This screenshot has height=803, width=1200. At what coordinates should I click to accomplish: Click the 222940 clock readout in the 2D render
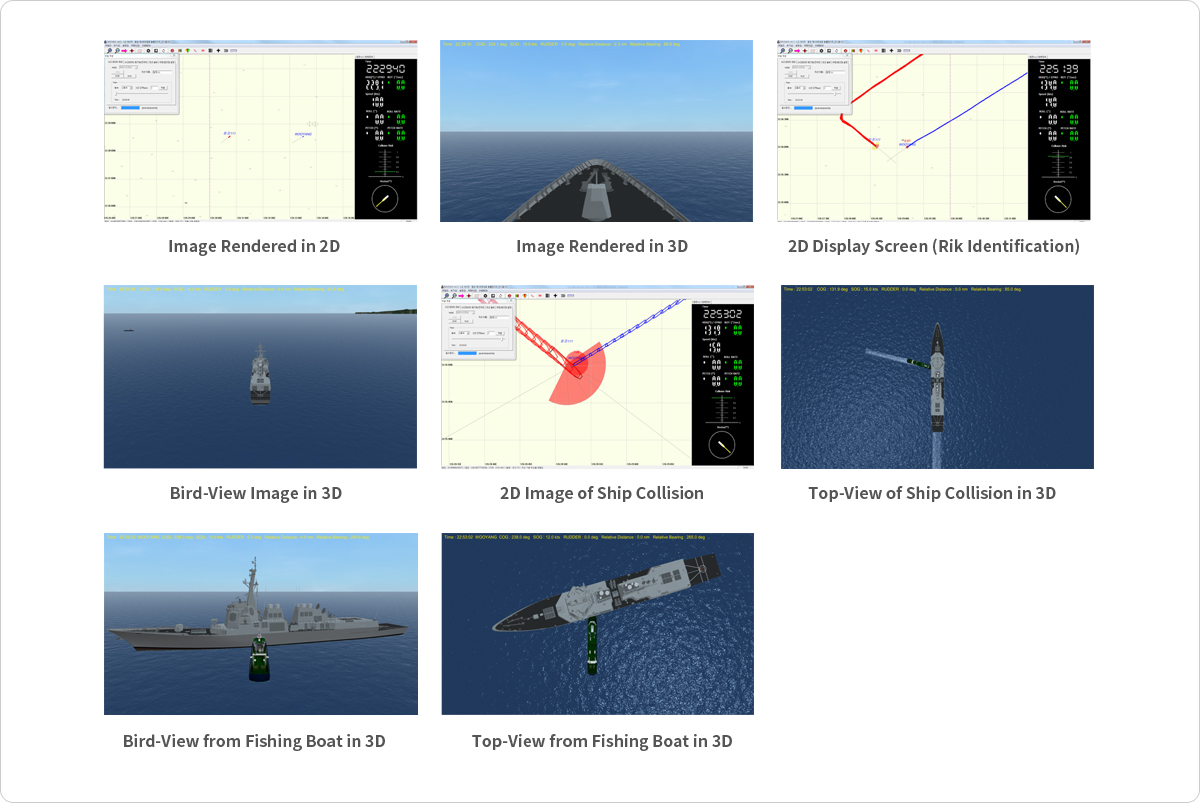385,68
